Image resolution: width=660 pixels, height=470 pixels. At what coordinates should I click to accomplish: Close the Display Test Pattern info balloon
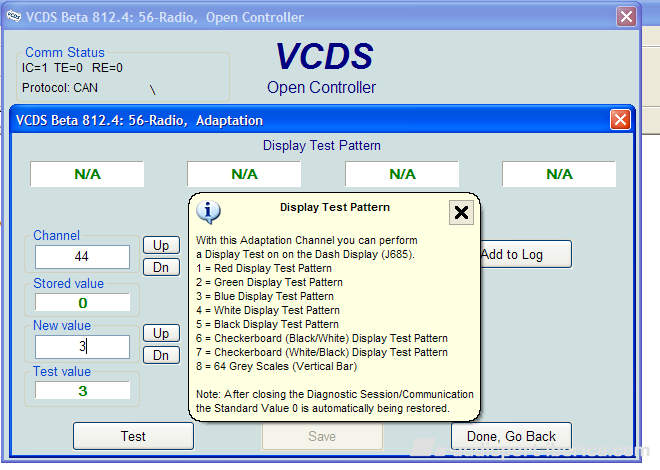461,212
